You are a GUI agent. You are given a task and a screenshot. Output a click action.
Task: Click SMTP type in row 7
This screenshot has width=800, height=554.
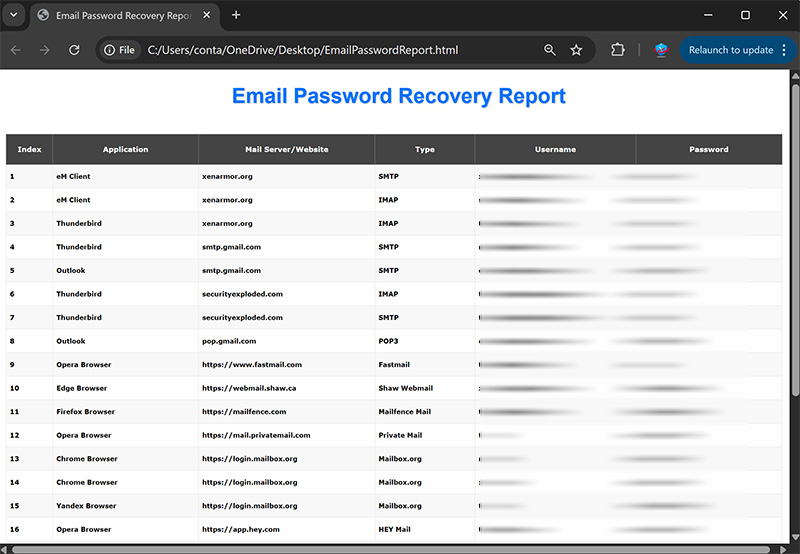coord(388,317)
